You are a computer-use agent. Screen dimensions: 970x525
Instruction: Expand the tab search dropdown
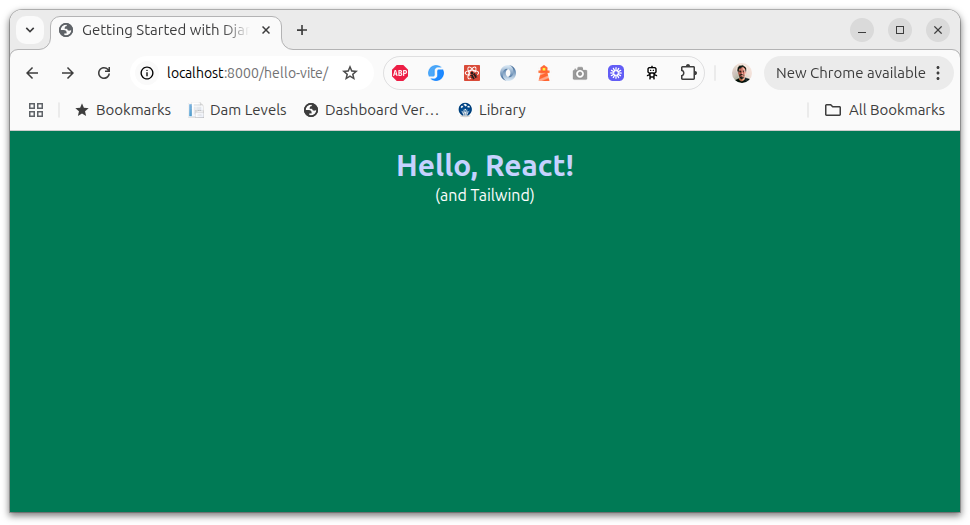tap(30, 30)
